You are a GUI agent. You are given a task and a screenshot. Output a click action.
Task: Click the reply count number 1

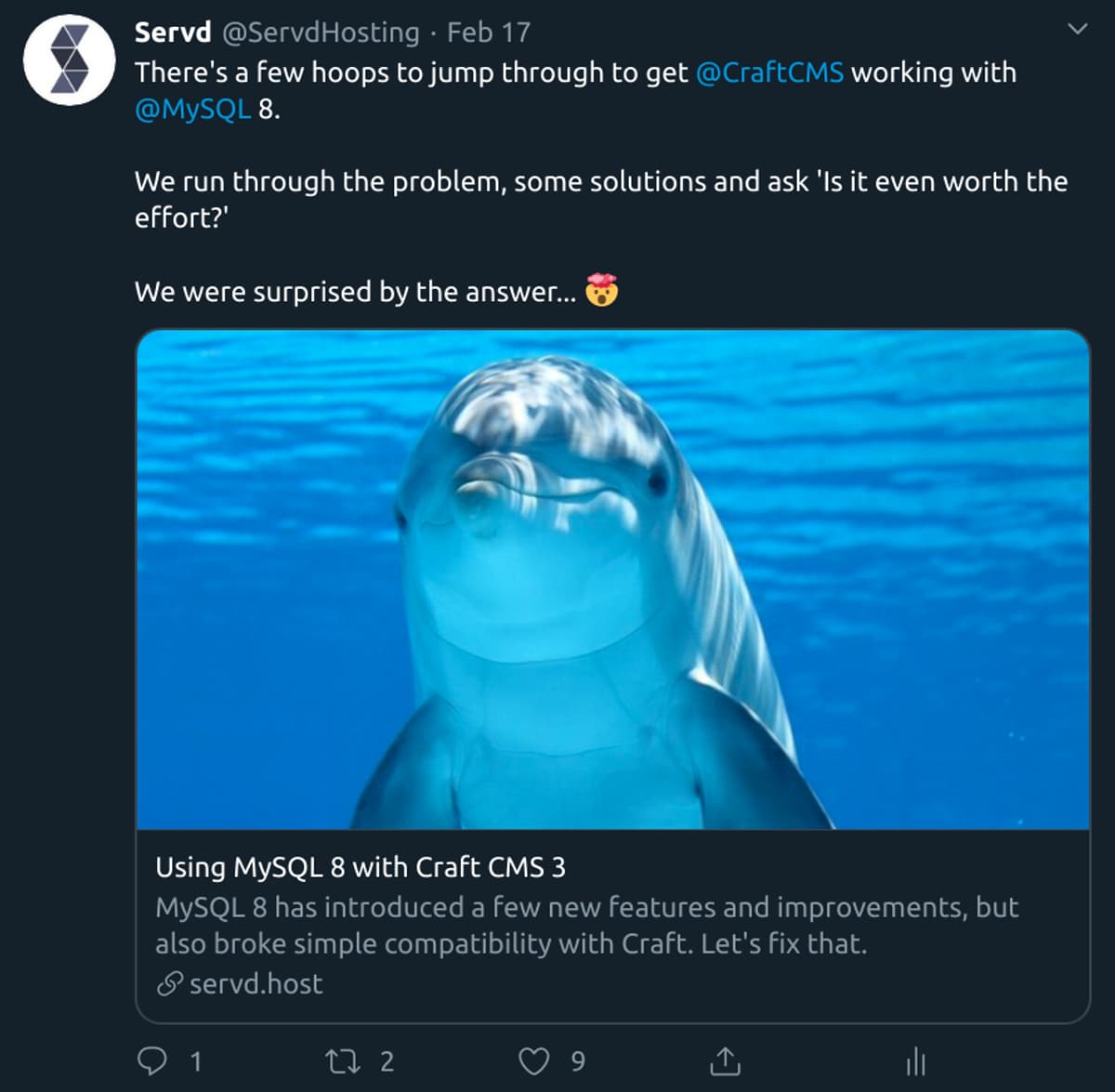pyautogui.click(x=196, y=1060)
